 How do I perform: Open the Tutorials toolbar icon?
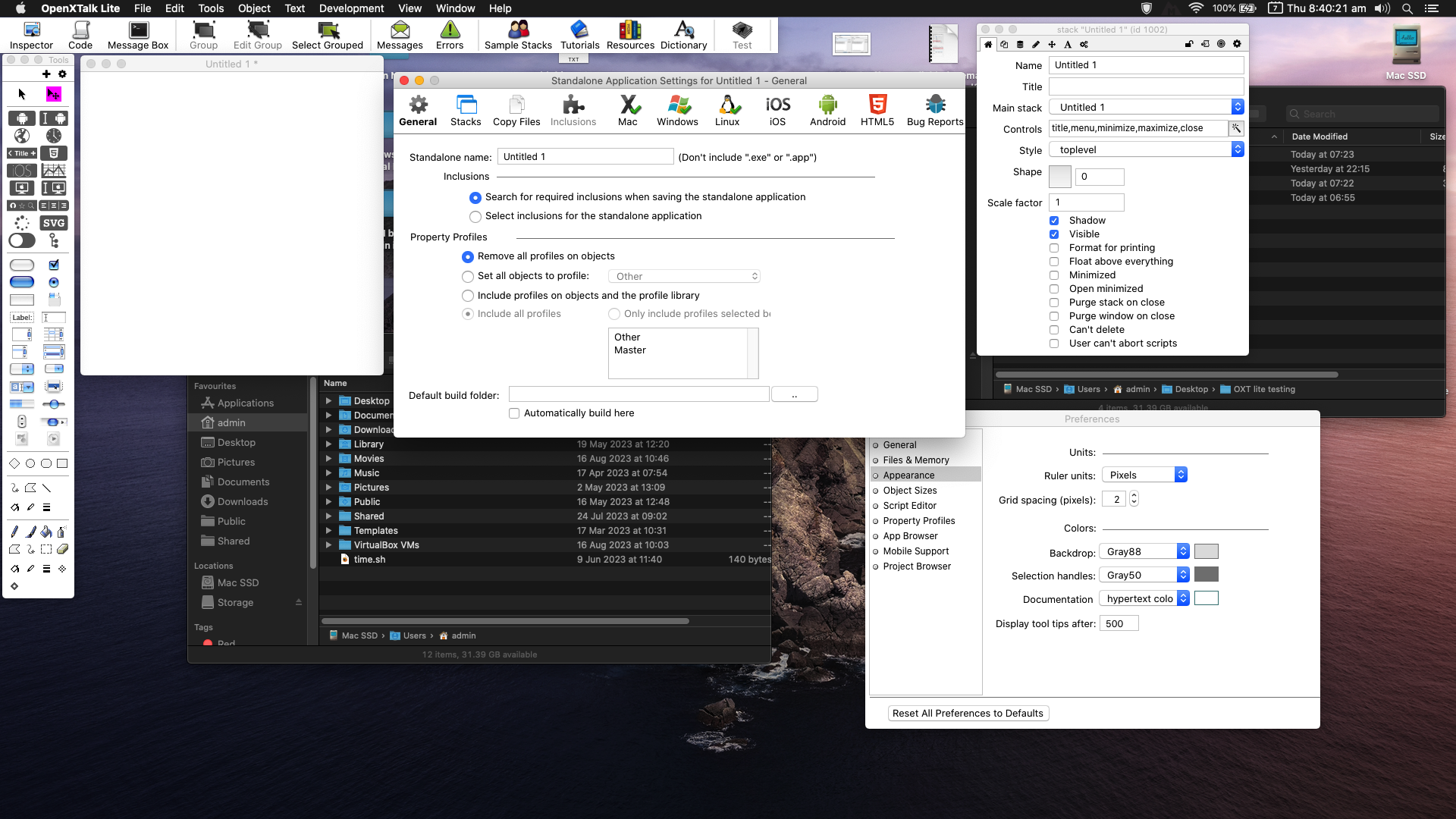[579, 35]
